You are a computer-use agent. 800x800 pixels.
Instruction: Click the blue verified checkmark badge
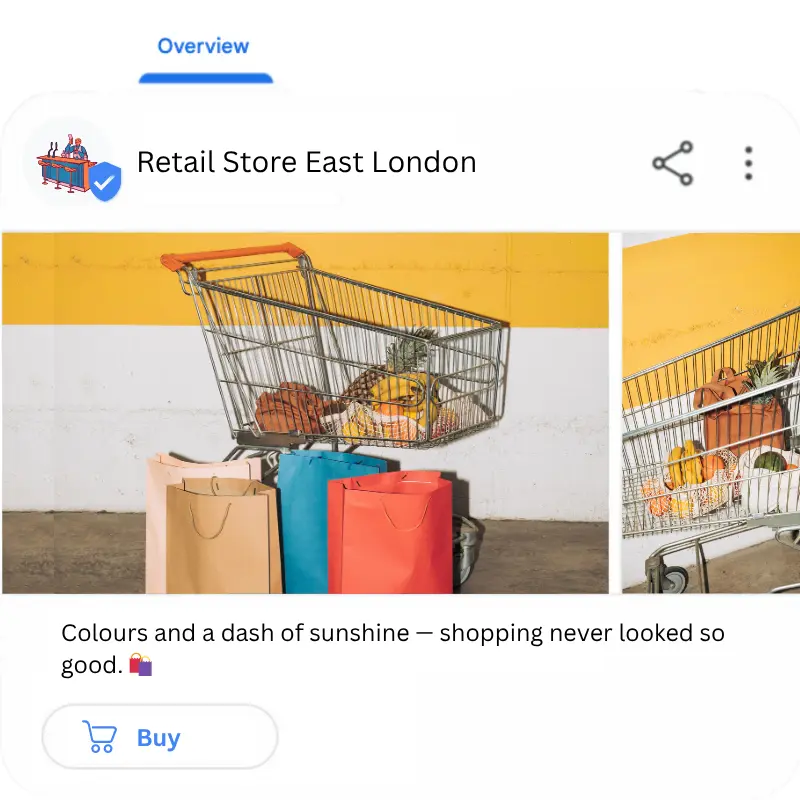[x=105, y=181]
